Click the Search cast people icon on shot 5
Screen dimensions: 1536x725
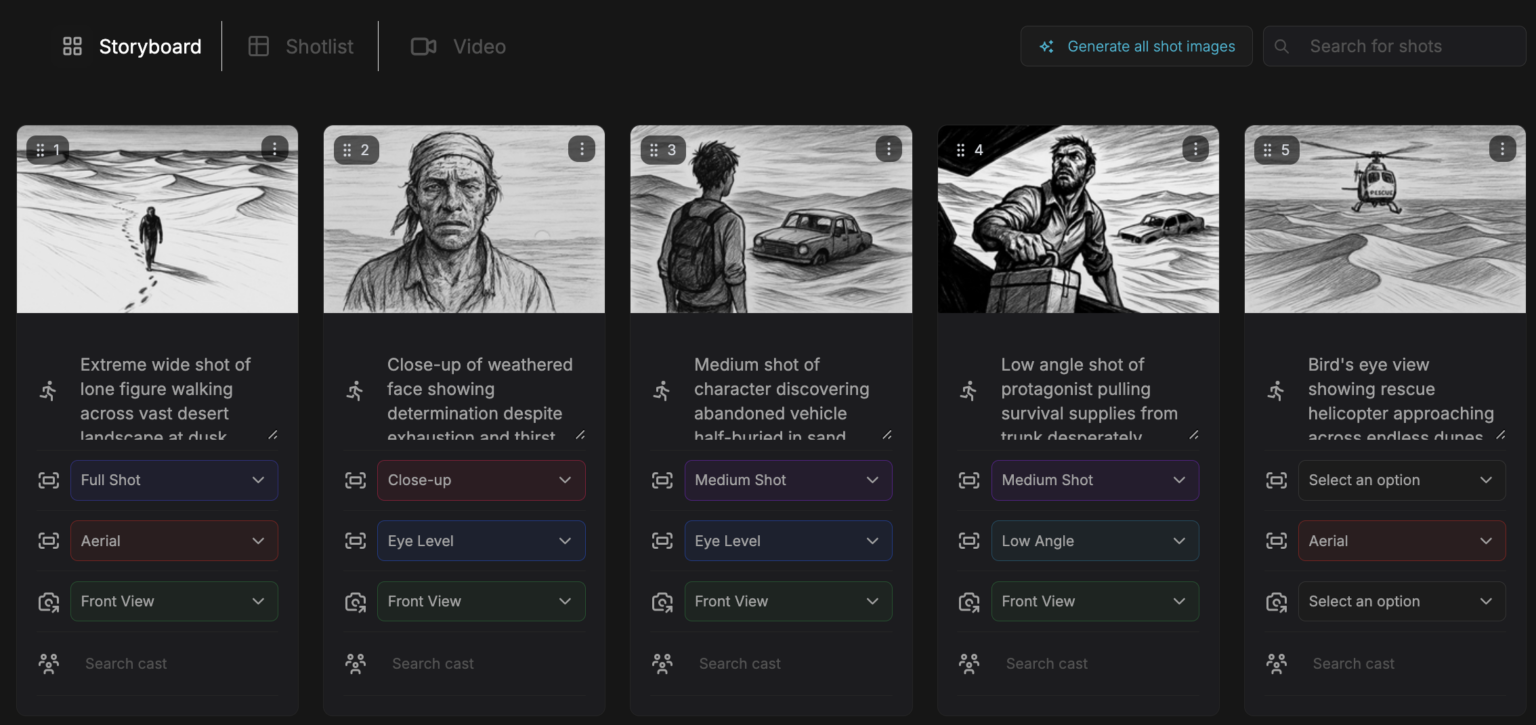tap(1276, 662)
